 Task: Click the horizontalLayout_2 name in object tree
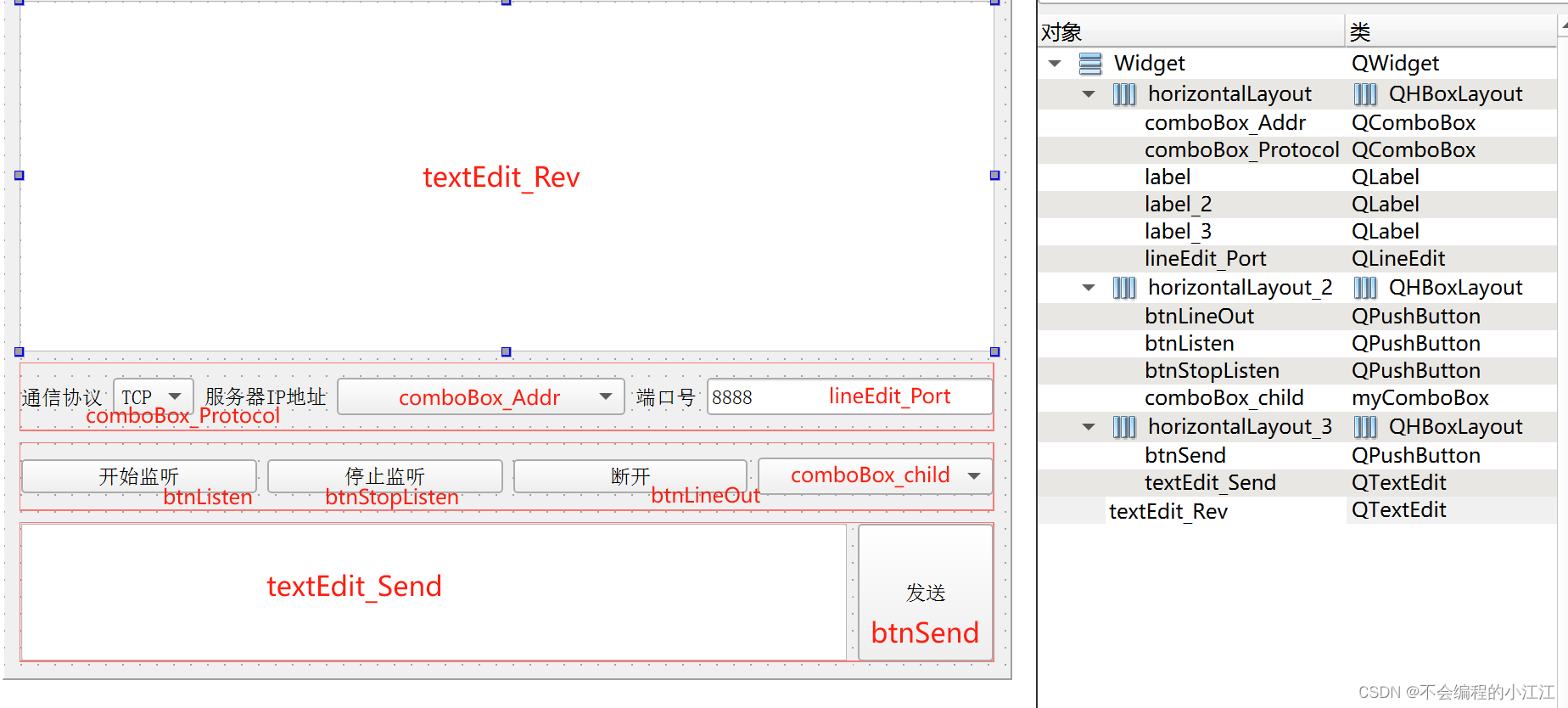1240,288
